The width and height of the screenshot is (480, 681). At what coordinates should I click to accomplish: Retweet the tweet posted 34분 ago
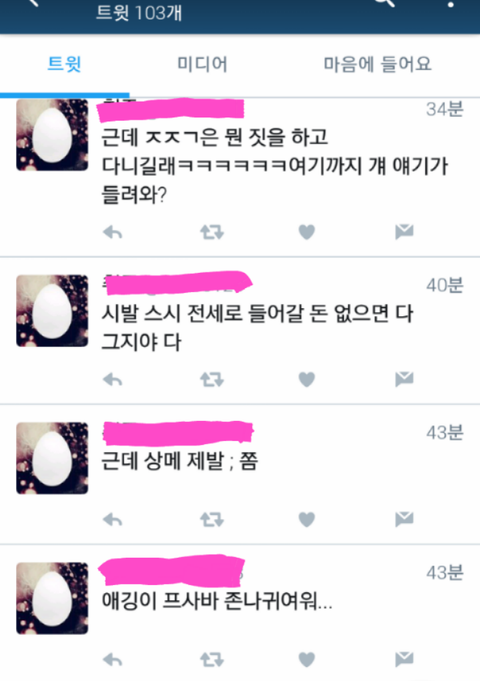pyautogui.click(x=212, y=232)
